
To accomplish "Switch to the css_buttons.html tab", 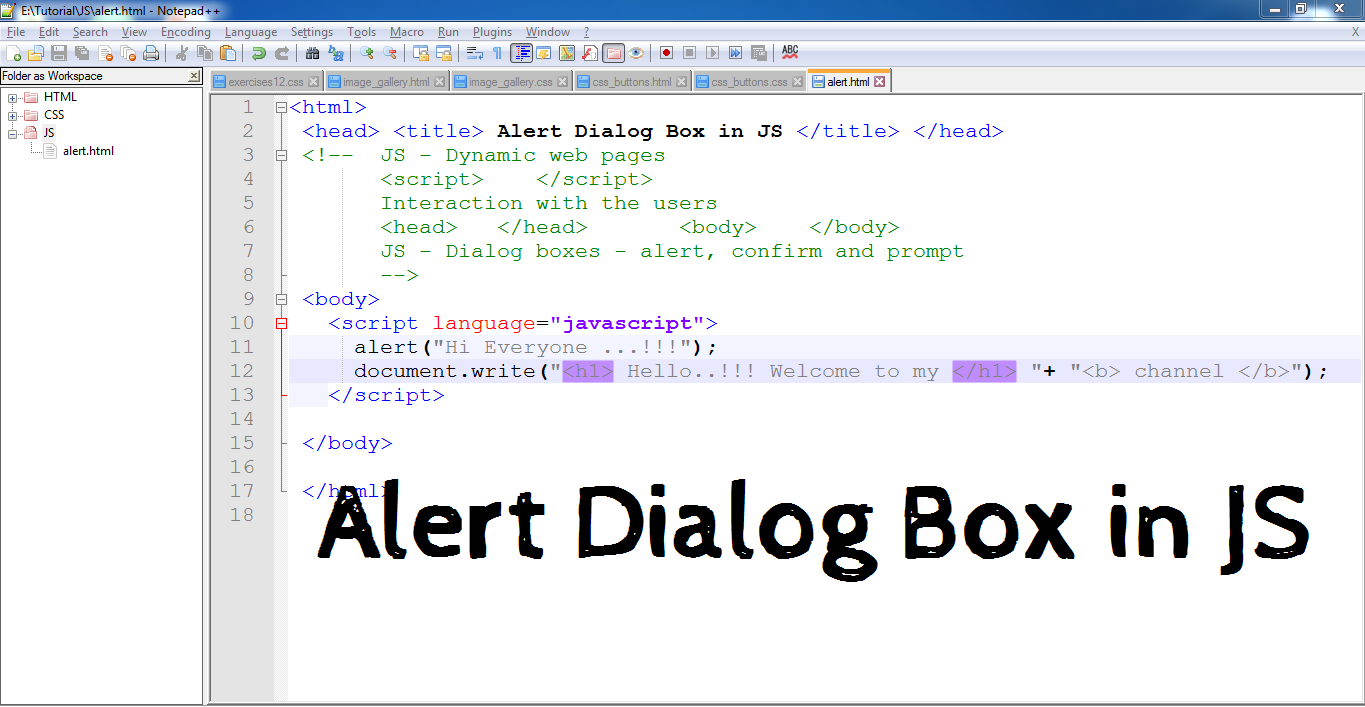I will tap(630, 81).
